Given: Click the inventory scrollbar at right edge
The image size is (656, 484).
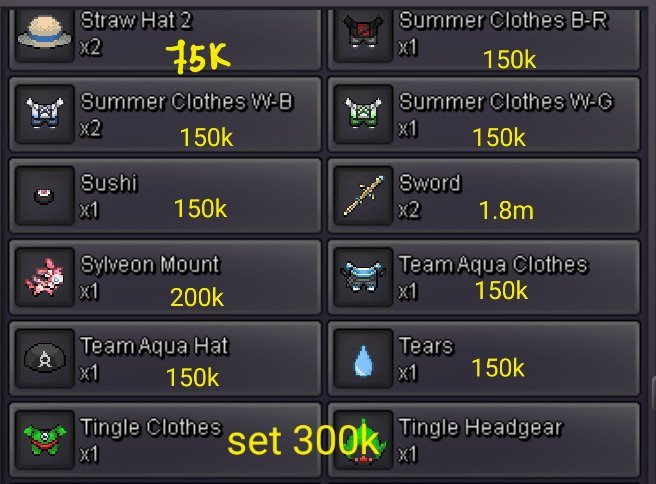Looking at the screenshot, I should coord(653,393).
